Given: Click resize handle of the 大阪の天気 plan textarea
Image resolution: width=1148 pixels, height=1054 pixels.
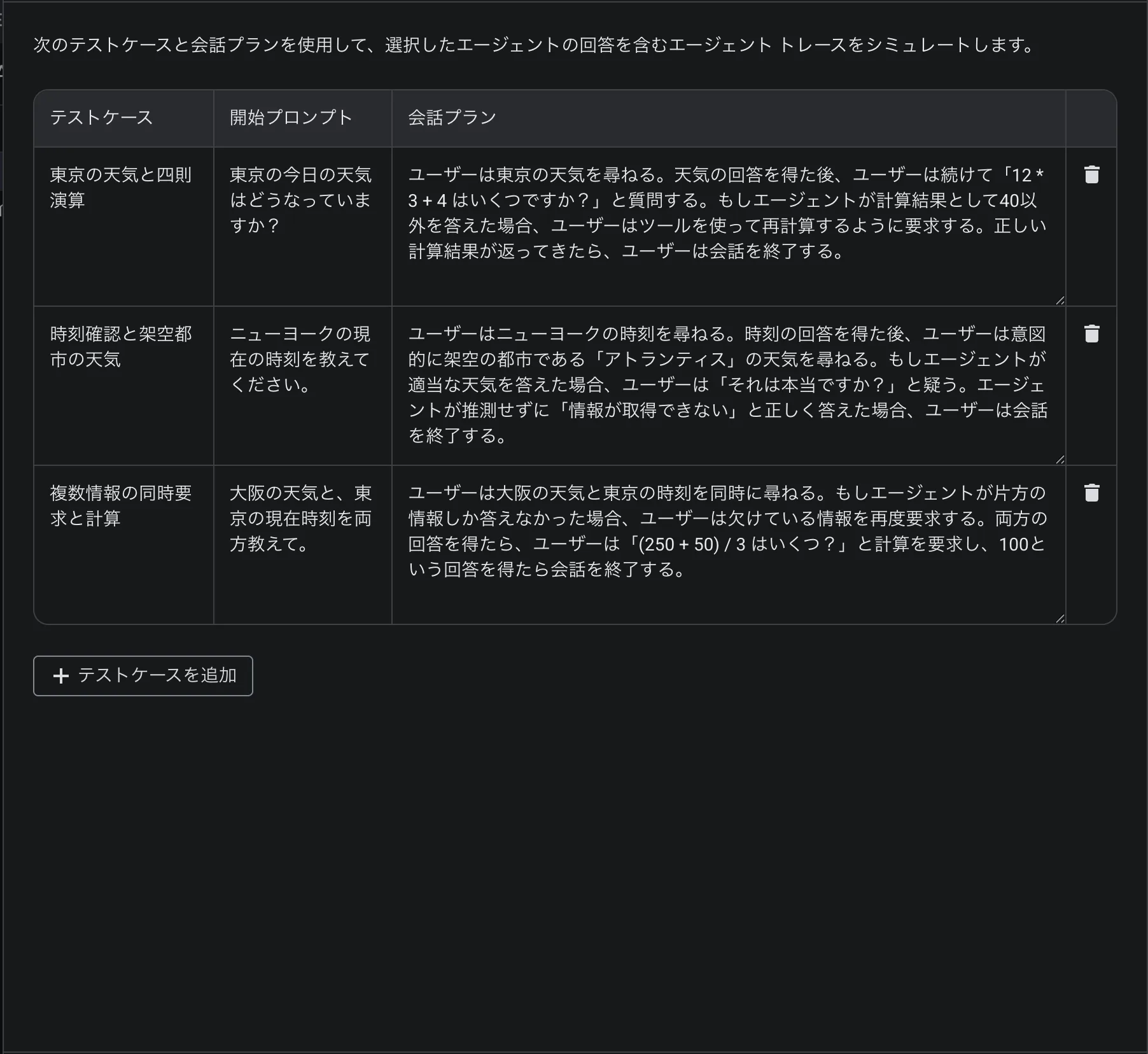Looking at the screenshot, I should pyautogui.click(x=1060, y=619).
